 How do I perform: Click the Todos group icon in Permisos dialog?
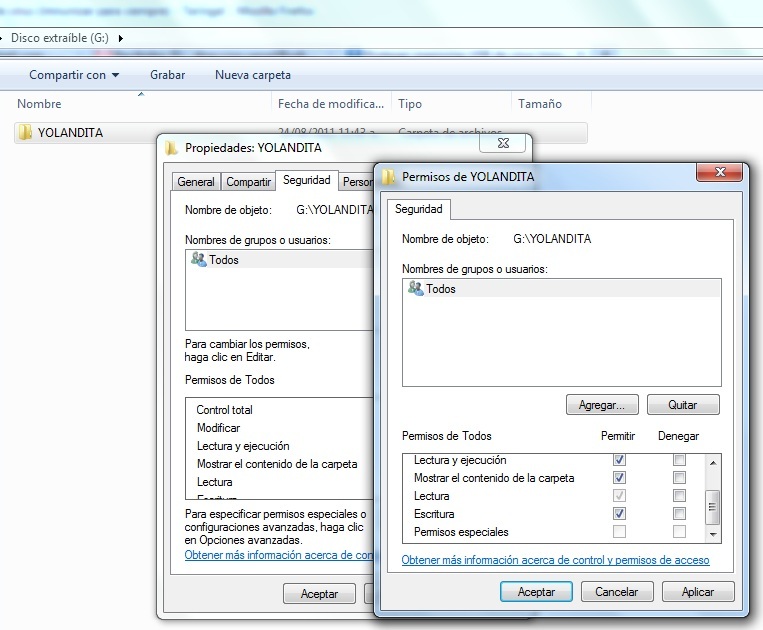pyautogui.click(x=416, y=288)
